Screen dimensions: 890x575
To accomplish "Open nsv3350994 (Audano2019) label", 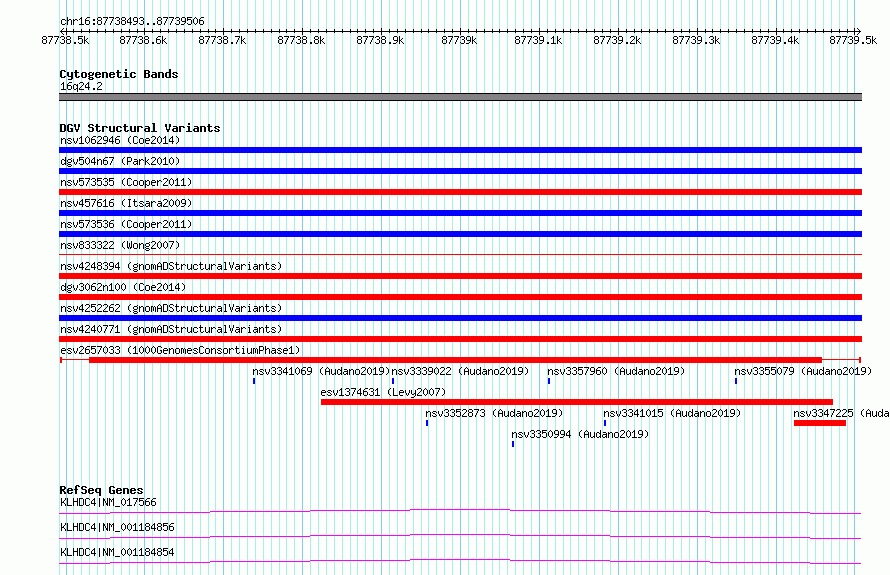I will (x=580, y=434).
